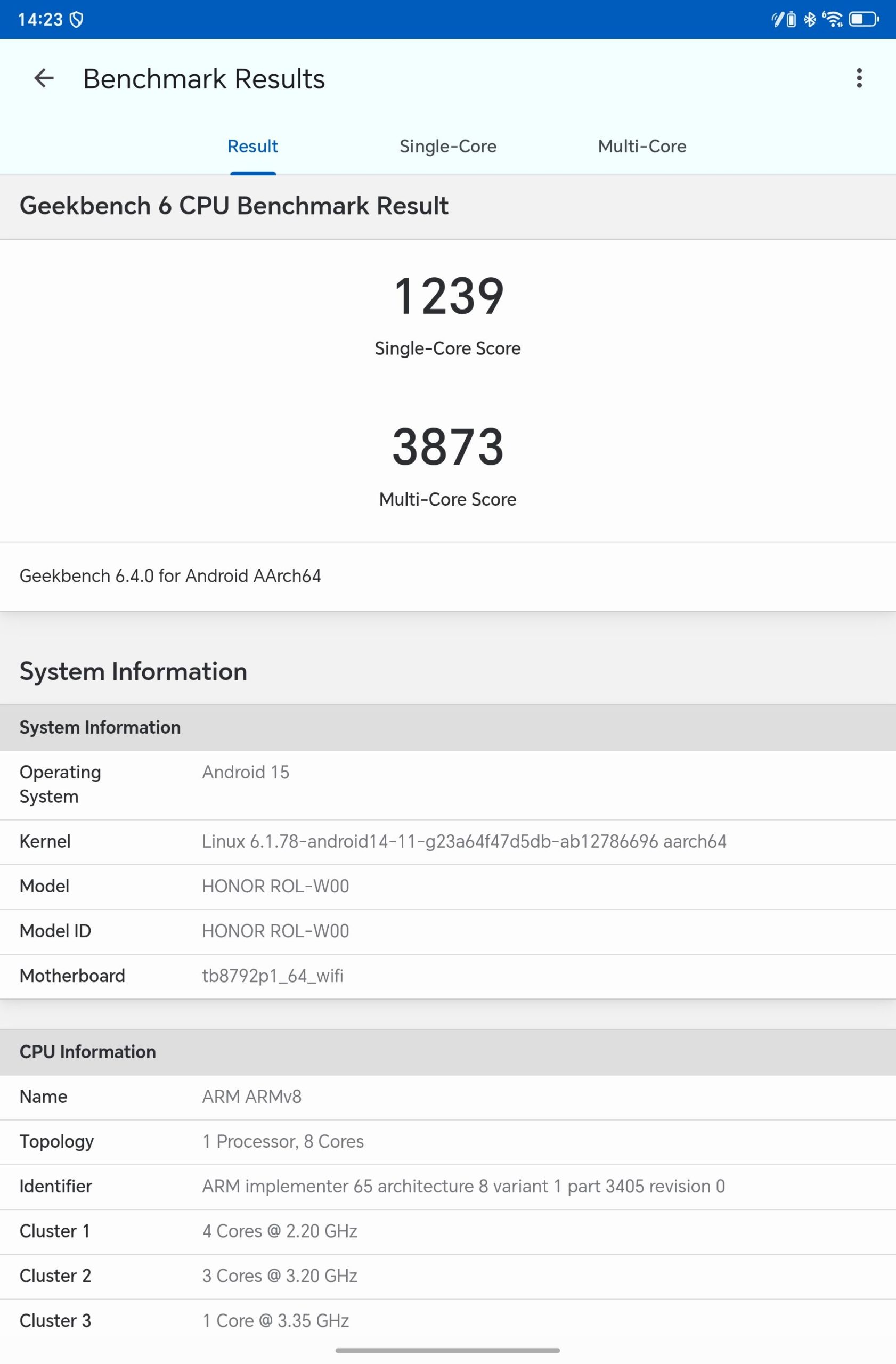Select the 3 Cores @ 3.20 GHz value
This screenshot has height=1364, width=896.
(280, 1276)
